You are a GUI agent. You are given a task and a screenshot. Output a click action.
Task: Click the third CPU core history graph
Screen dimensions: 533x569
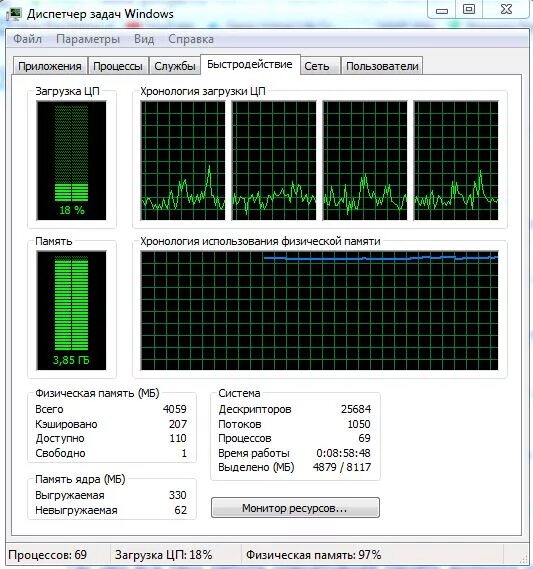(365, 160)
